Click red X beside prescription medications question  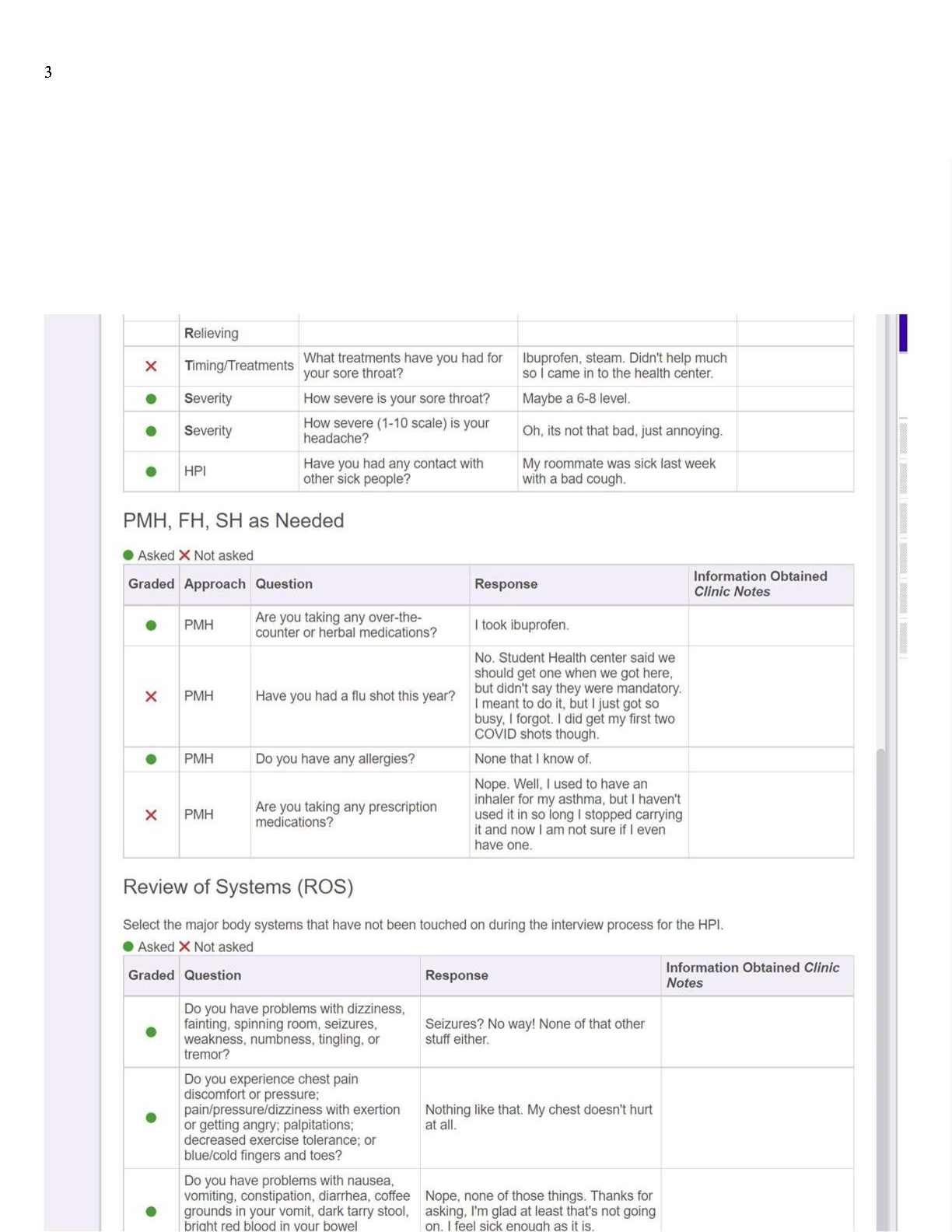pos(151,815)
